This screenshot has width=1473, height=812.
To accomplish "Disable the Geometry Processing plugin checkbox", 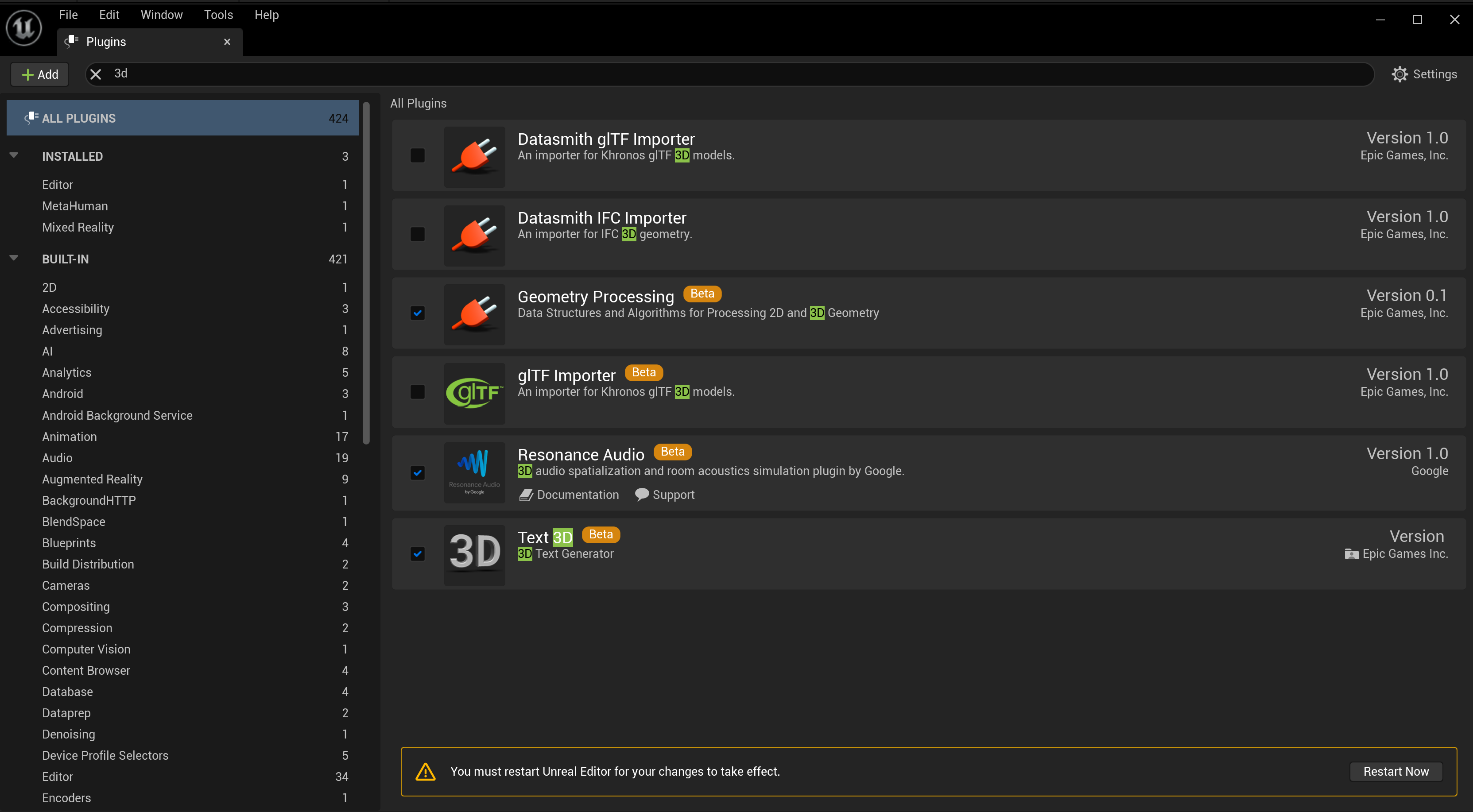I will (418, 313).
